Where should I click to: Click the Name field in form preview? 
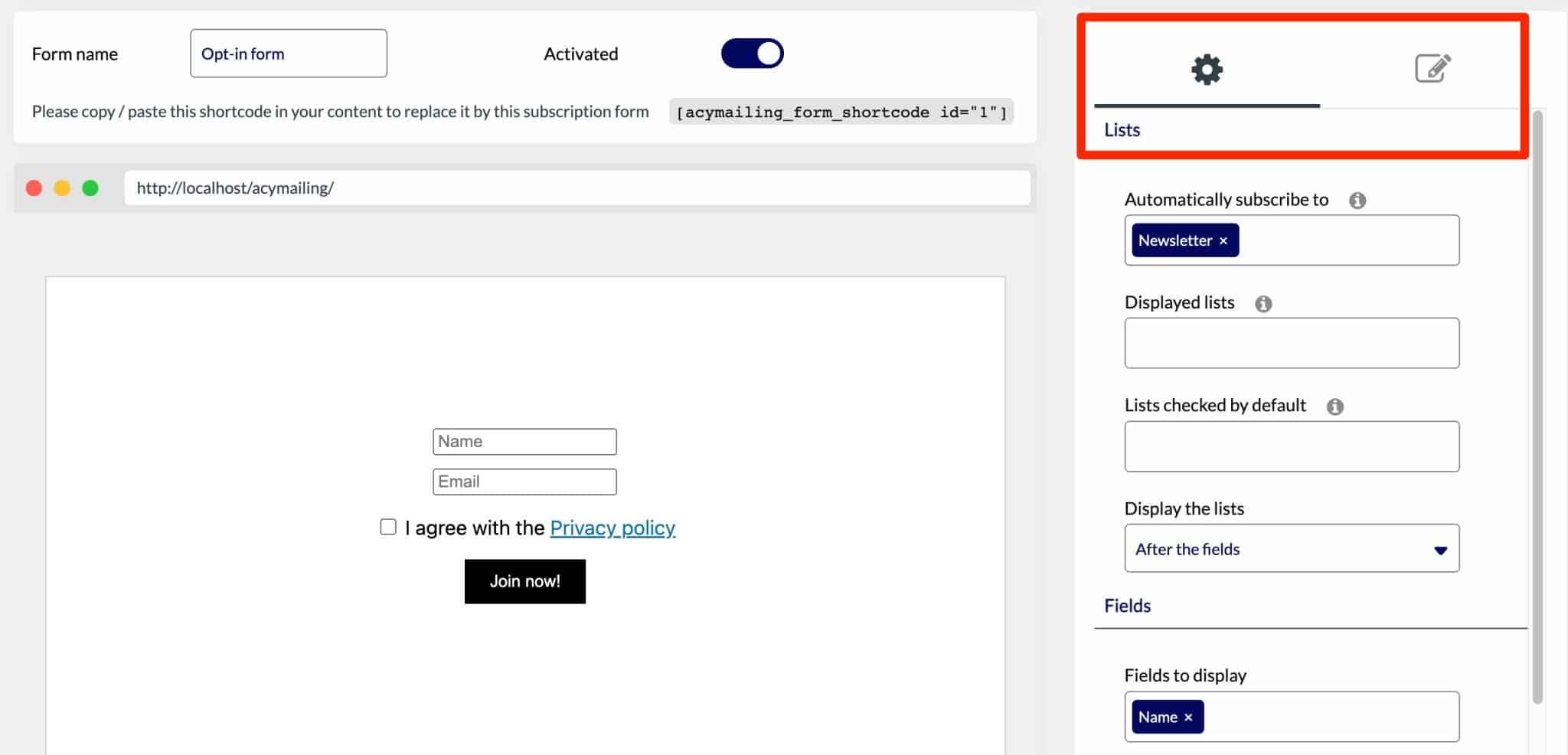click(524, 442)
